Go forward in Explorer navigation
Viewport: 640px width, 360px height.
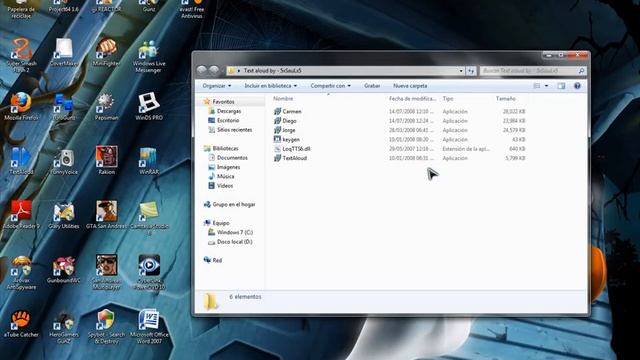pos(214,70)
